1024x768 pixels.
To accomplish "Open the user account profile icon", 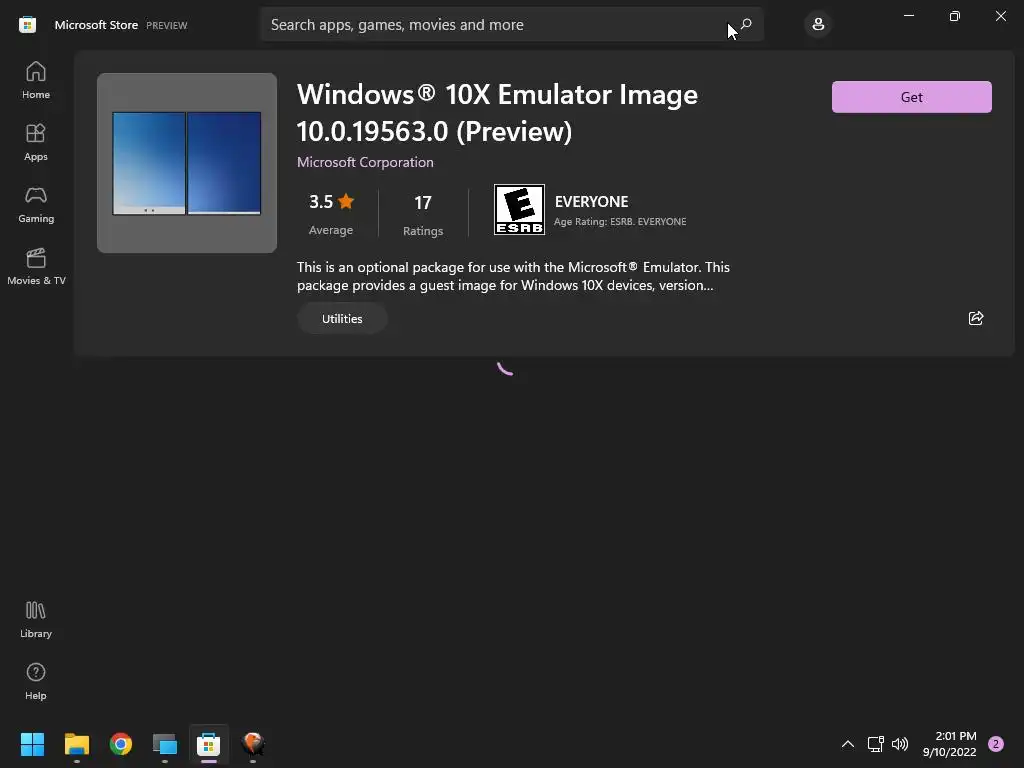I will click(818, 24).
